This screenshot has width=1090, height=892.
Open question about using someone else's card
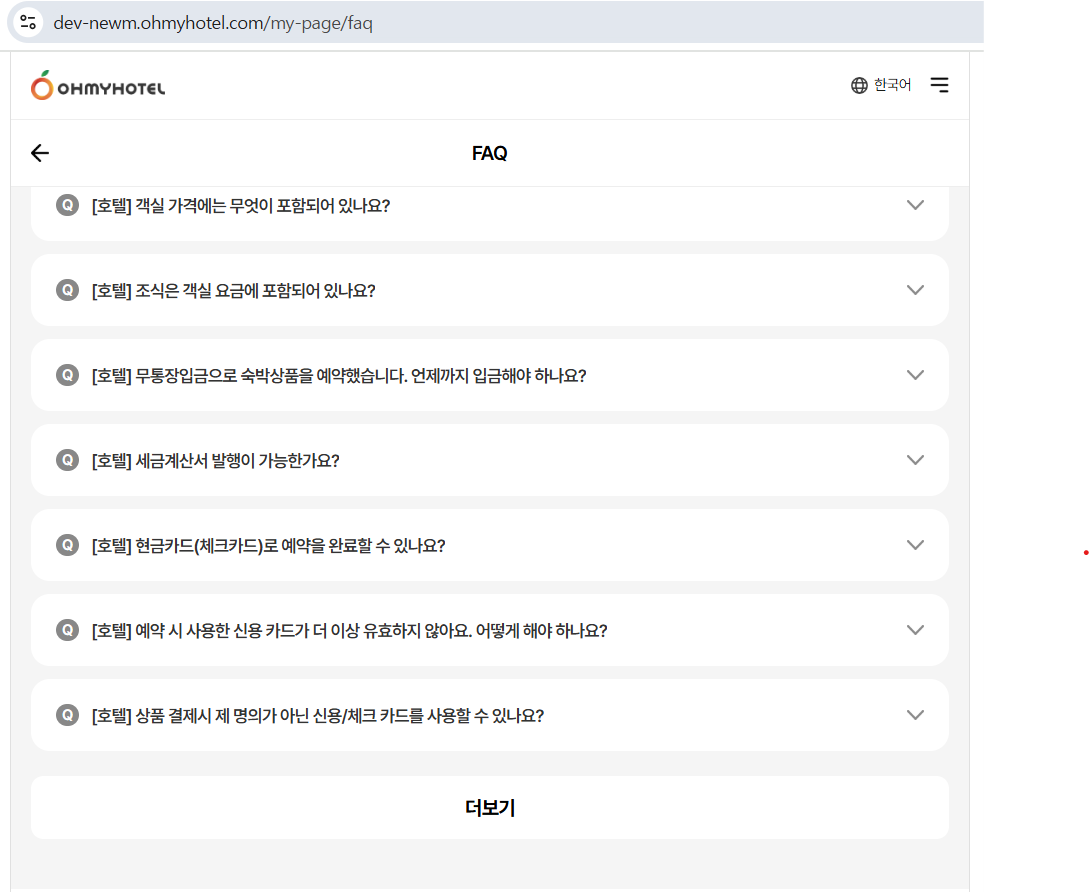point(317,716)
